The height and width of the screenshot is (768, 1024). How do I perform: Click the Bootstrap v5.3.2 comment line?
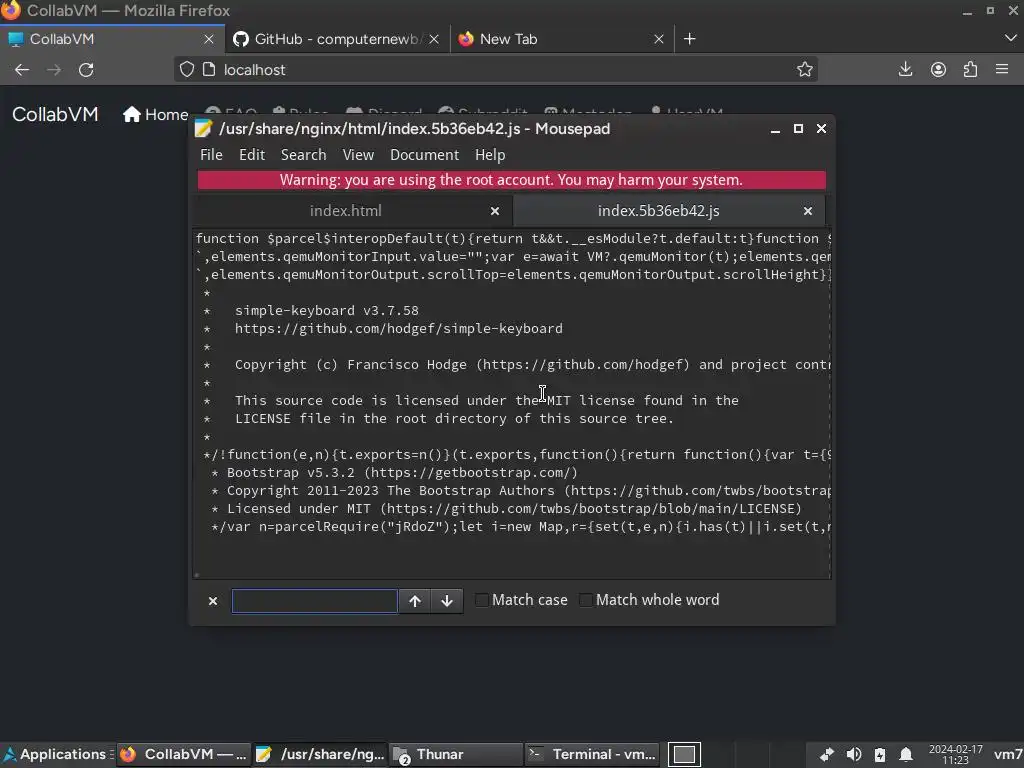(x=394, y=472)
